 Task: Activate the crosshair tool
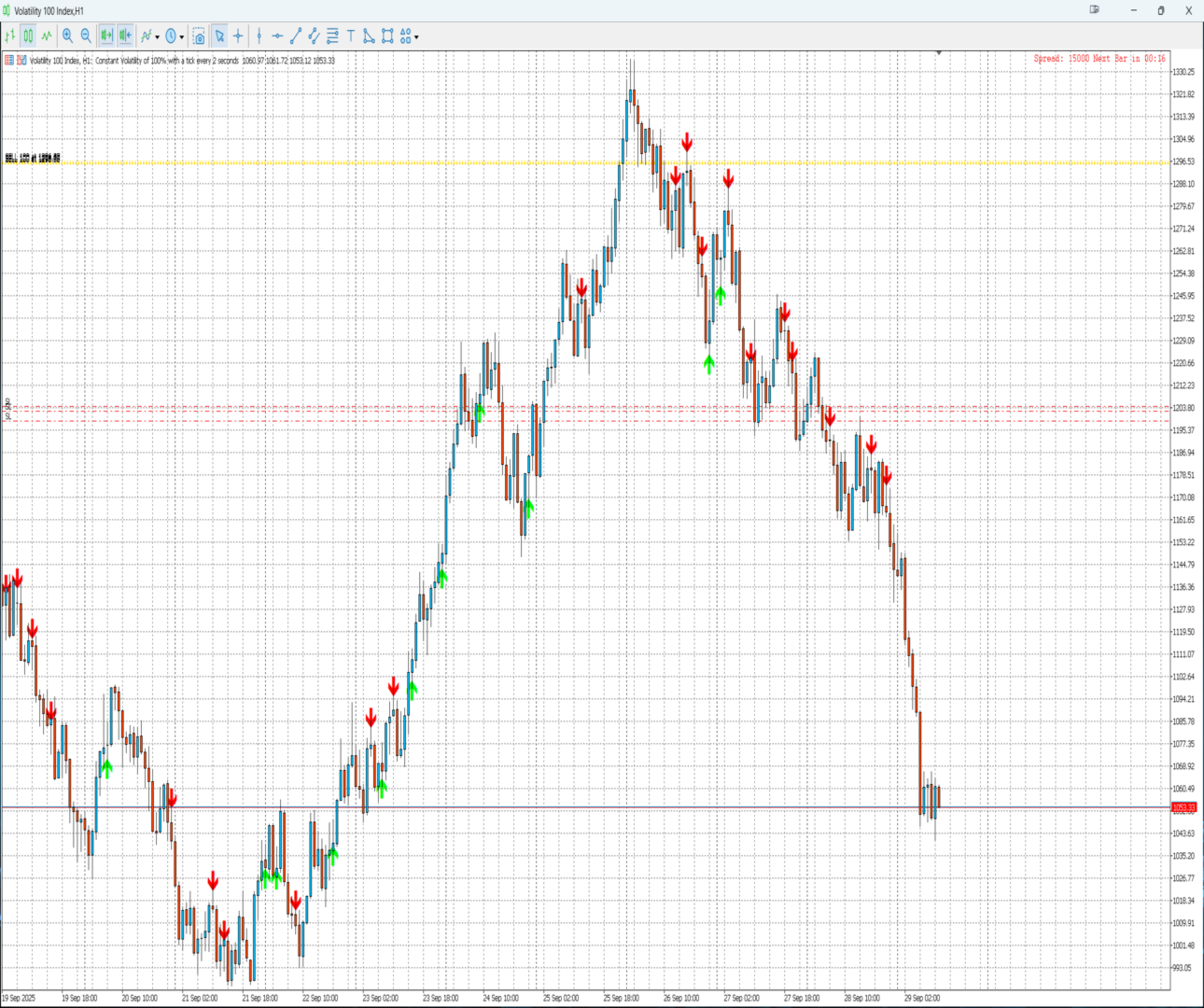238,36
